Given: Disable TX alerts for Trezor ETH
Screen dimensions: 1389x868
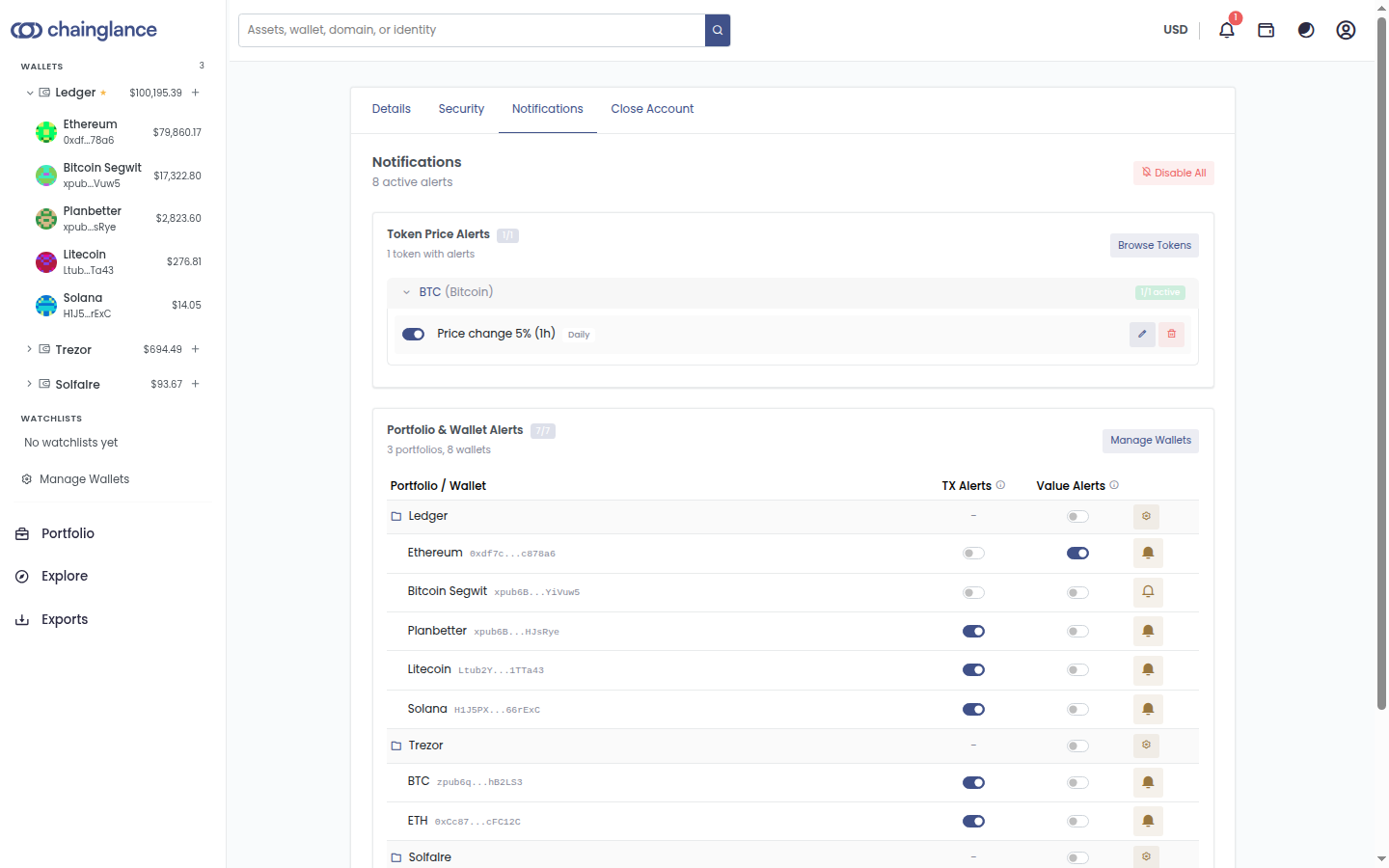Looking at the screenshot, I should coord(973,822).
